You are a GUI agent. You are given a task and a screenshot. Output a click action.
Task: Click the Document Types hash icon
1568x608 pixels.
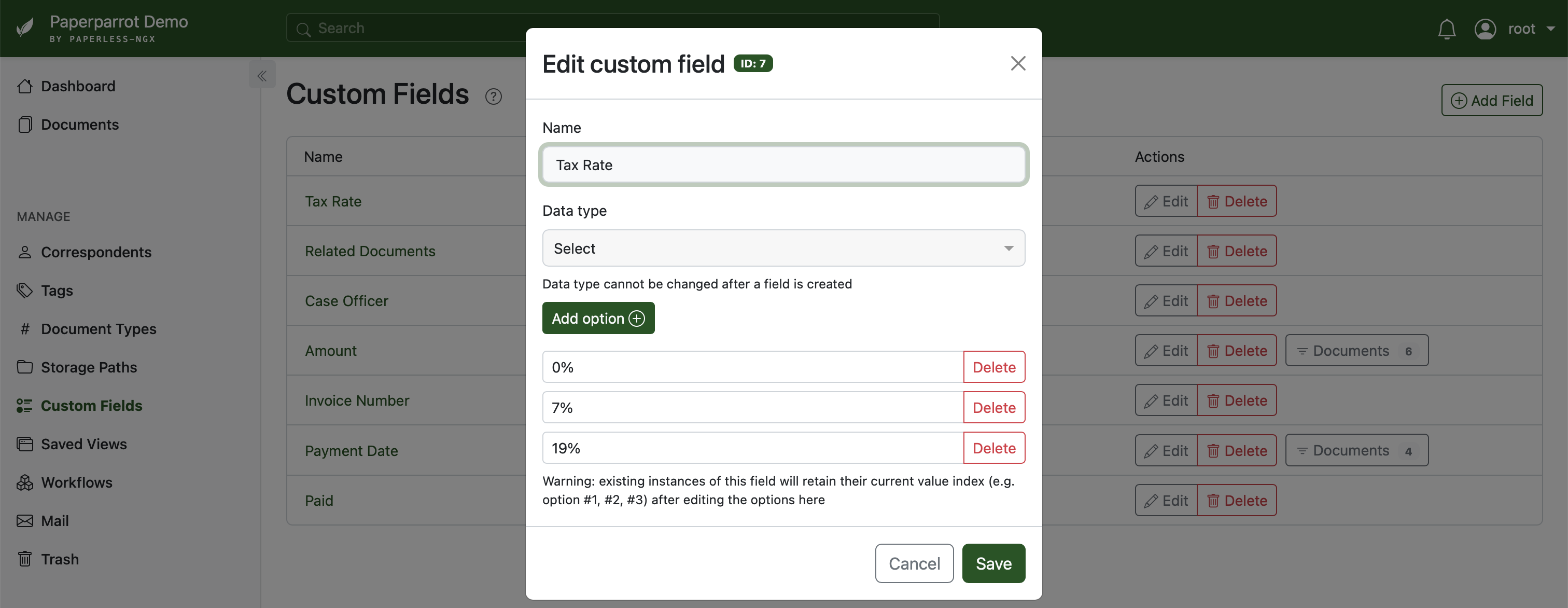pyautogui.click(x=24, y=329)
